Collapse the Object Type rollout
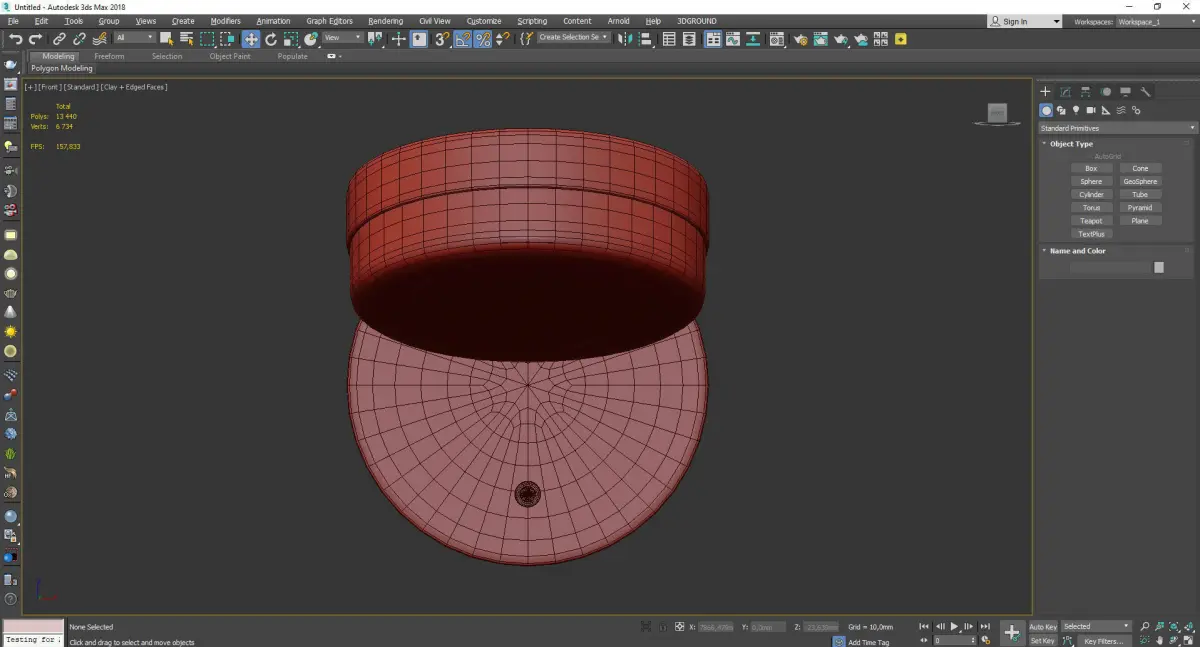This screenshot has height=647, width=1200. click(1071, 144)
